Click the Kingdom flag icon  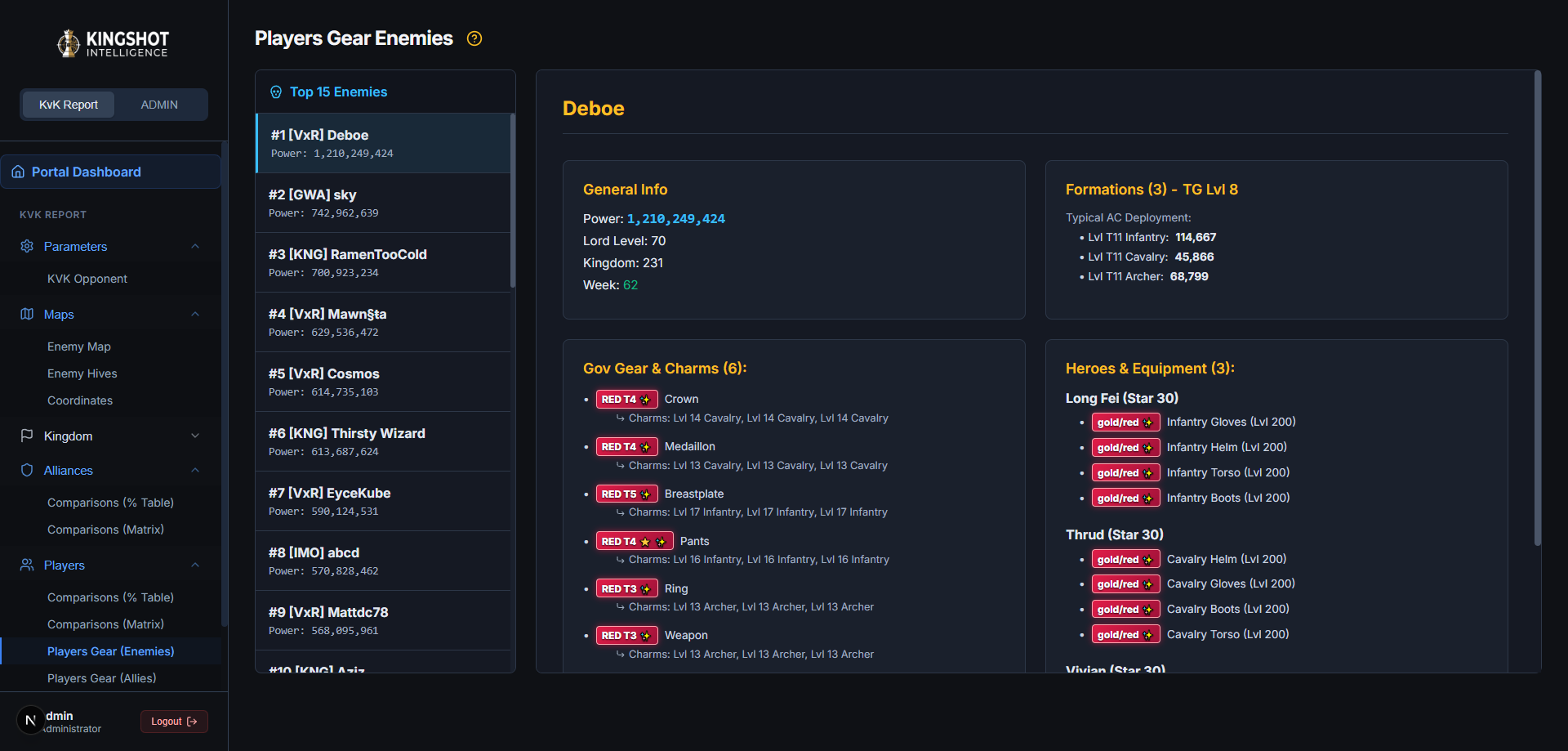point(27,436)
